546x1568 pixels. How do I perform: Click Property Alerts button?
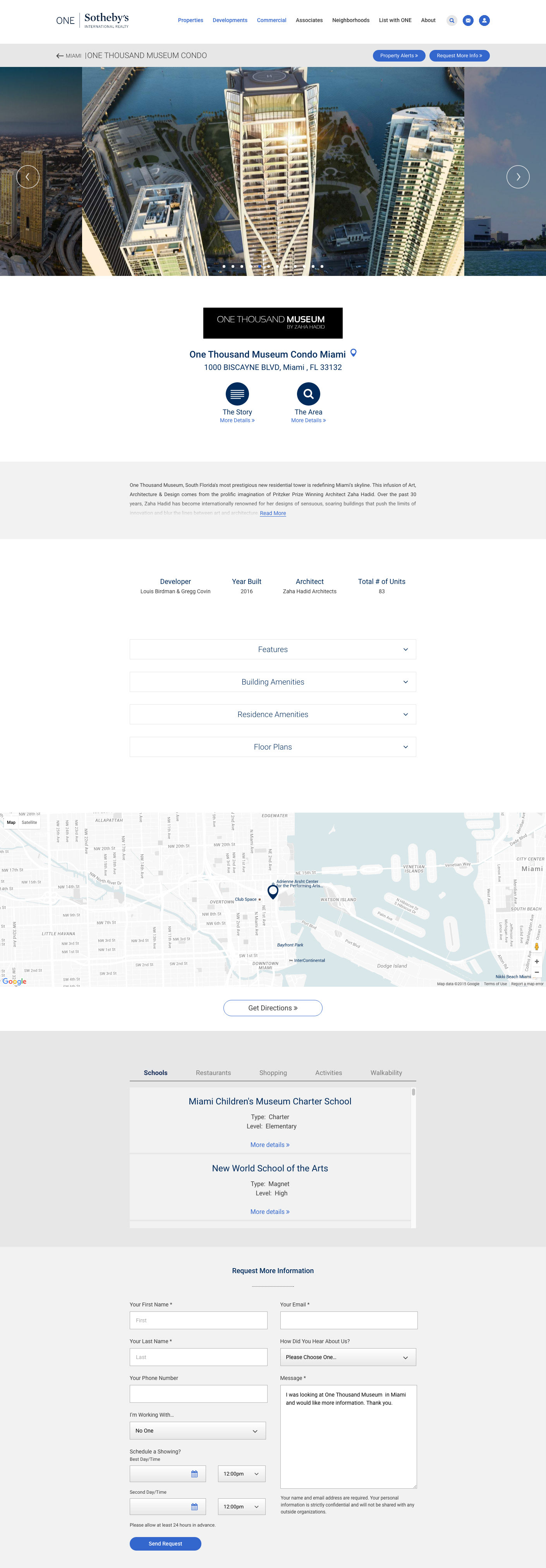click(x=399, y=55)
